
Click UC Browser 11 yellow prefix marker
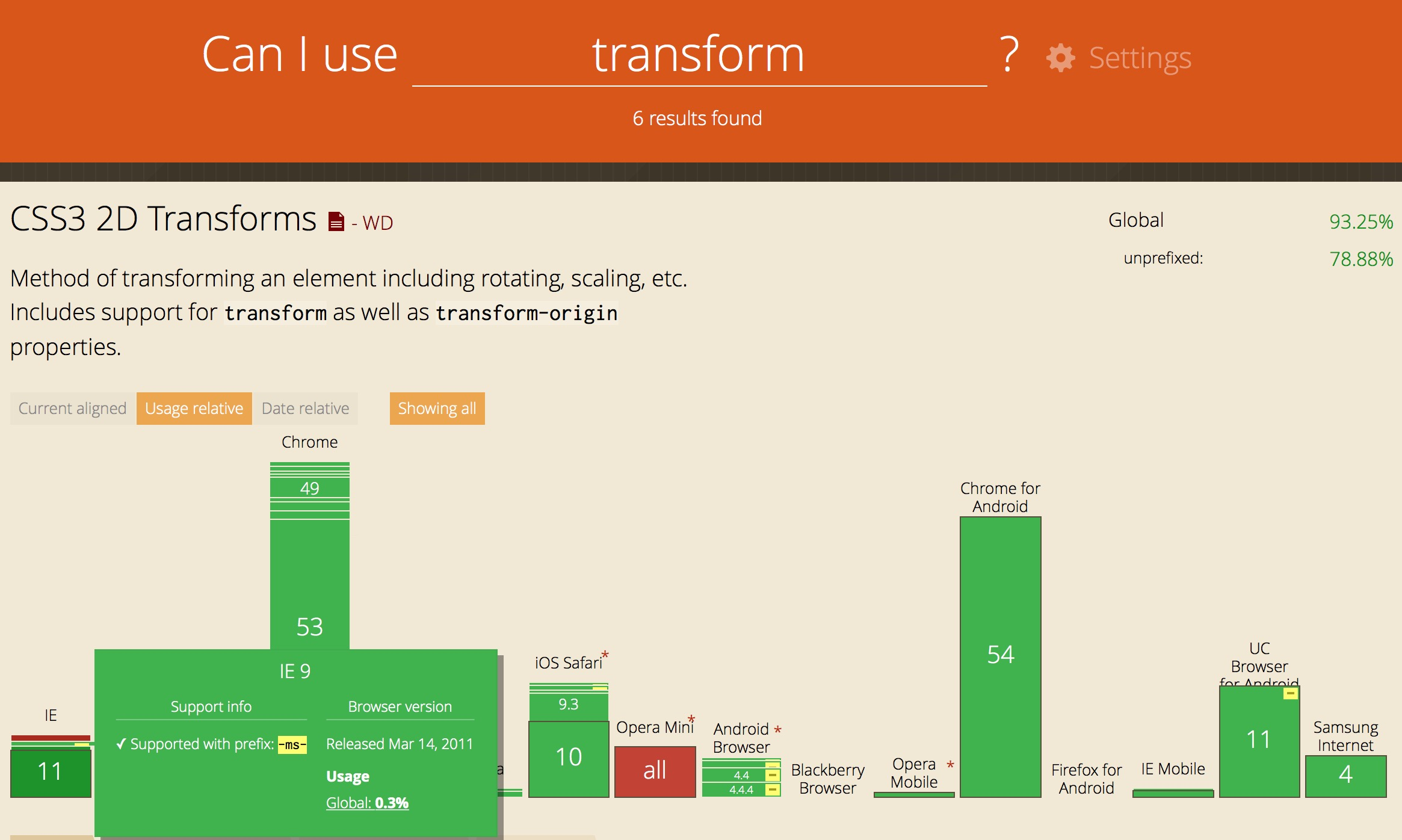coord(1290,694)
